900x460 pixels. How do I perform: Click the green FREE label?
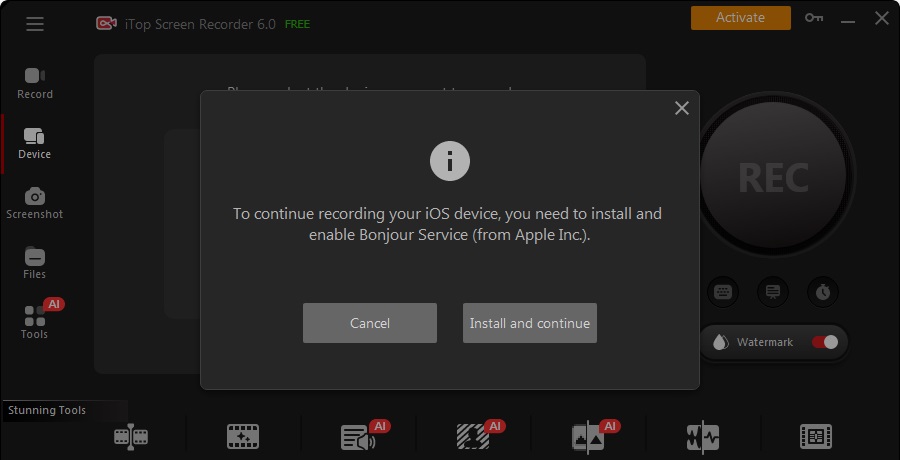coord(297,24)
